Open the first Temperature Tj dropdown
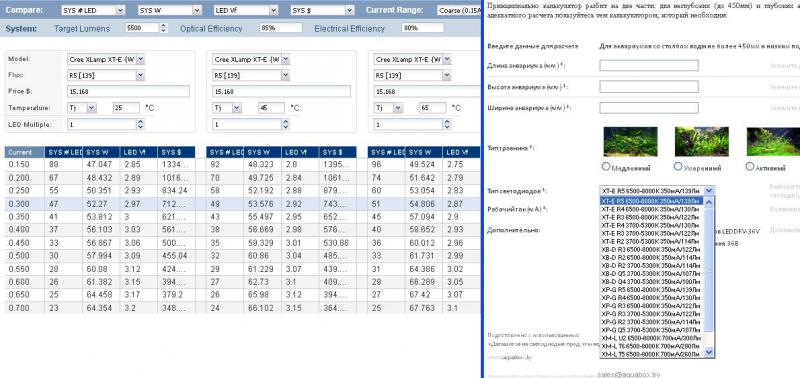This screenshot has height=378, width=800. 82,108
